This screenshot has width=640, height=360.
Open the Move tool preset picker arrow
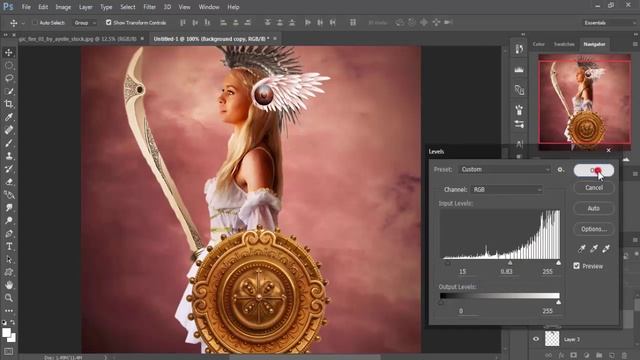(23, 23)
